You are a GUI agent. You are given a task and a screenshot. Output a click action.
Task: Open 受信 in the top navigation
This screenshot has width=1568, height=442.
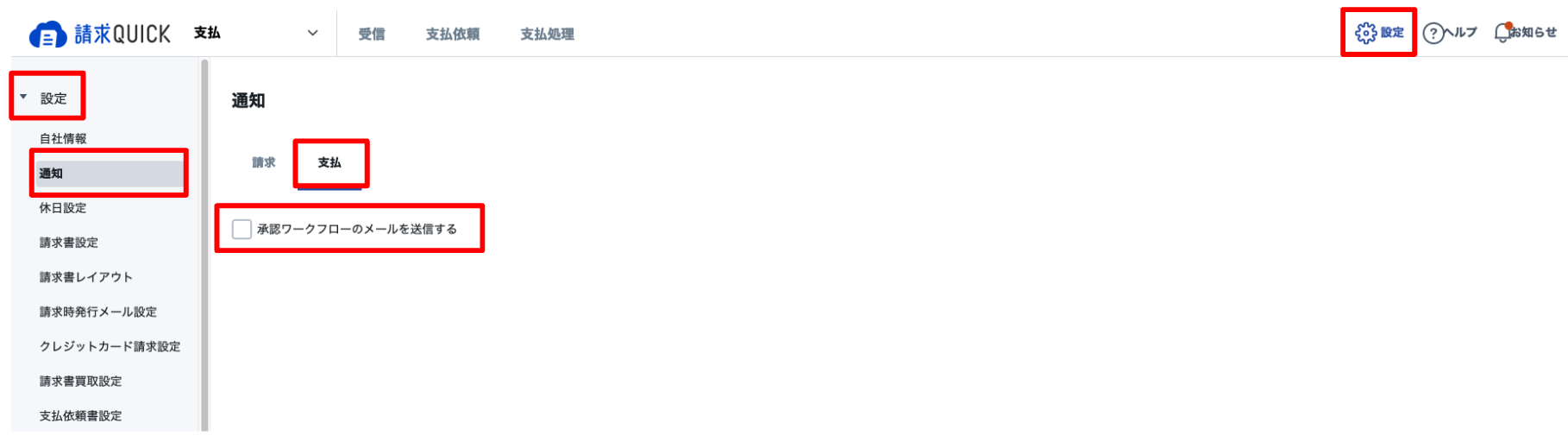pos(372,34)
